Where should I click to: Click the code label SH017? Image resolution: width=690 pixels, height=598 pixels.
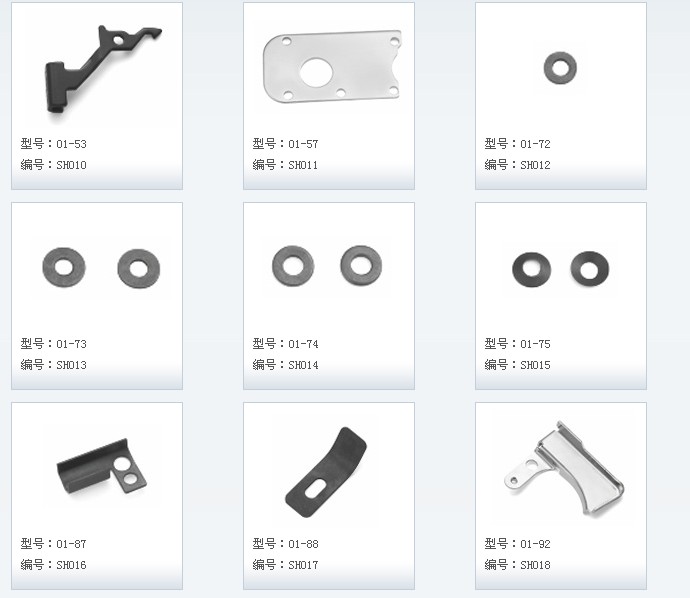click(x=285, y=565)
